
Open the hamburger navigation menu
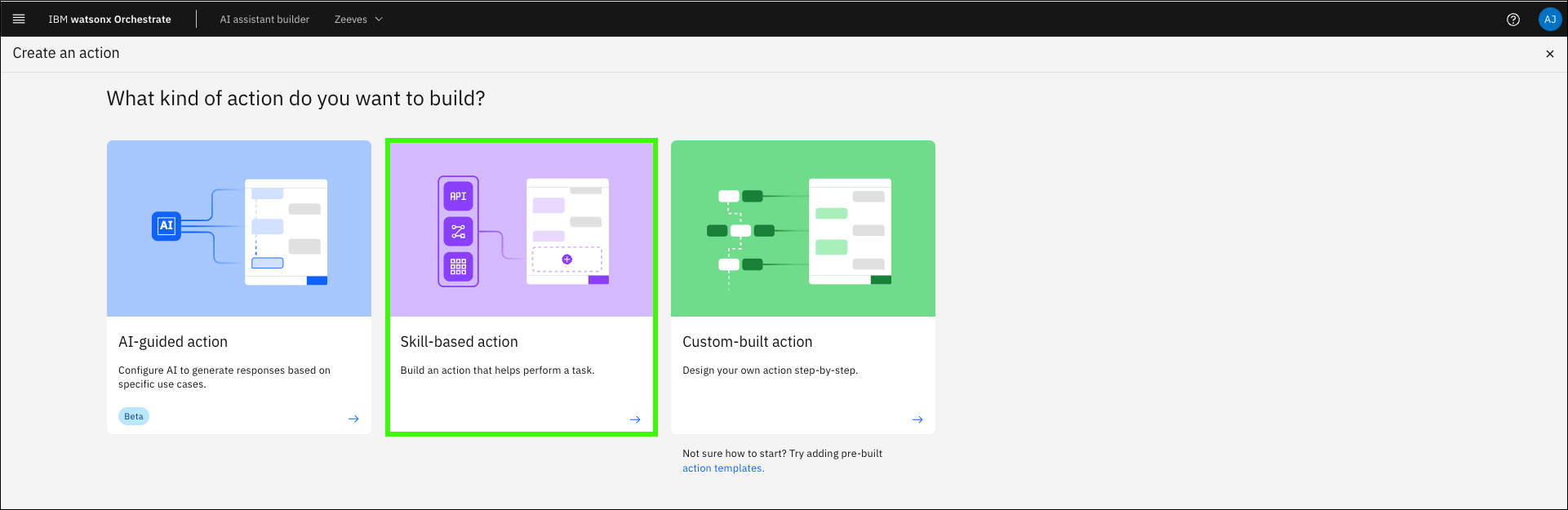point(19,19)
